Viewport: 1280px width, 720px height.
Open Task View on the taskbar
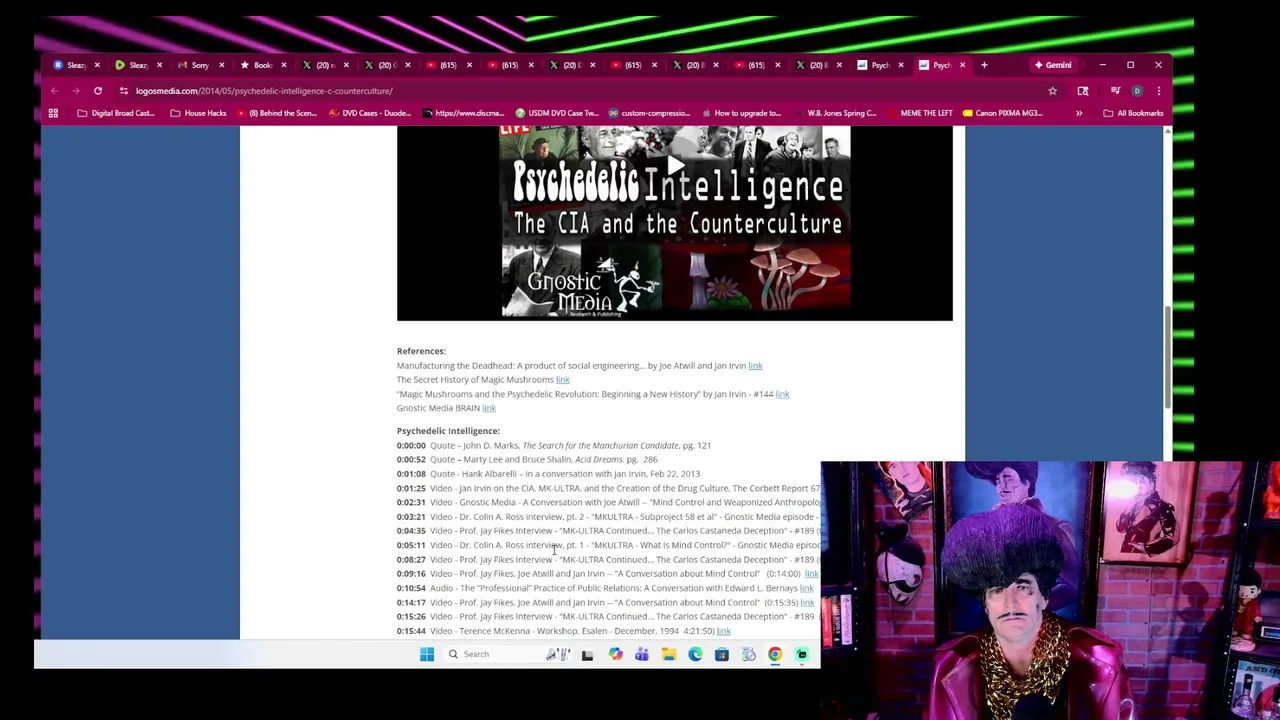coord(587,654)
